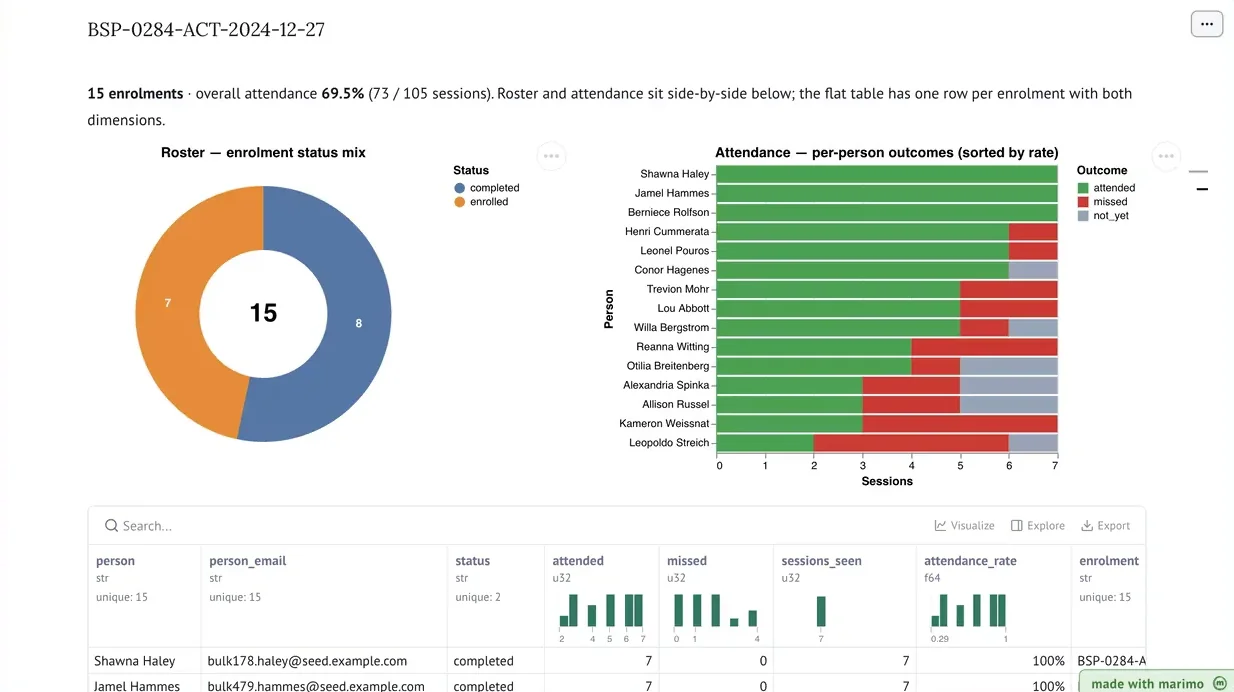
Task: Open the person_email column header menu
Action: (247, 561)
